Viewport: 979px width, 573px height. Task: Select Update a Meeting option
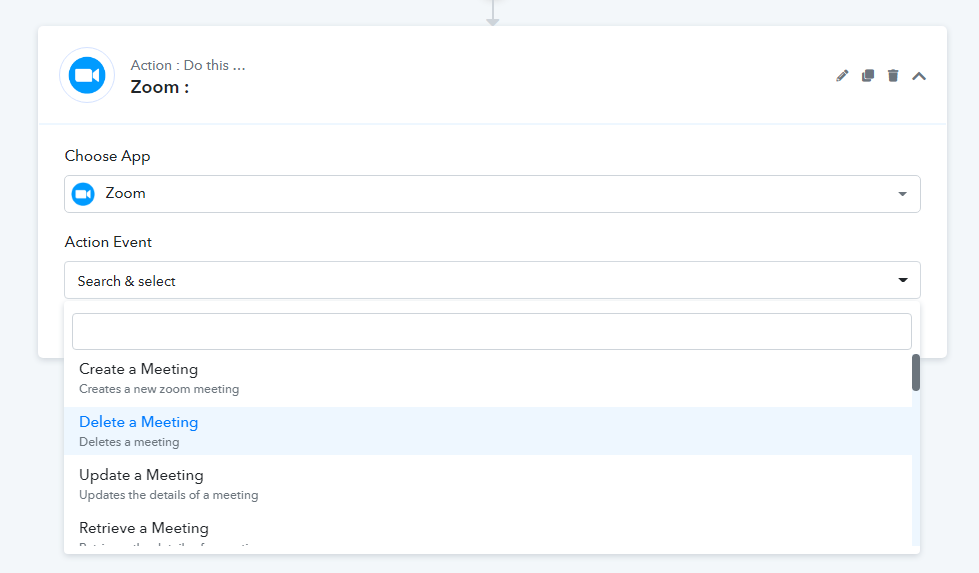tap(488, 484)
